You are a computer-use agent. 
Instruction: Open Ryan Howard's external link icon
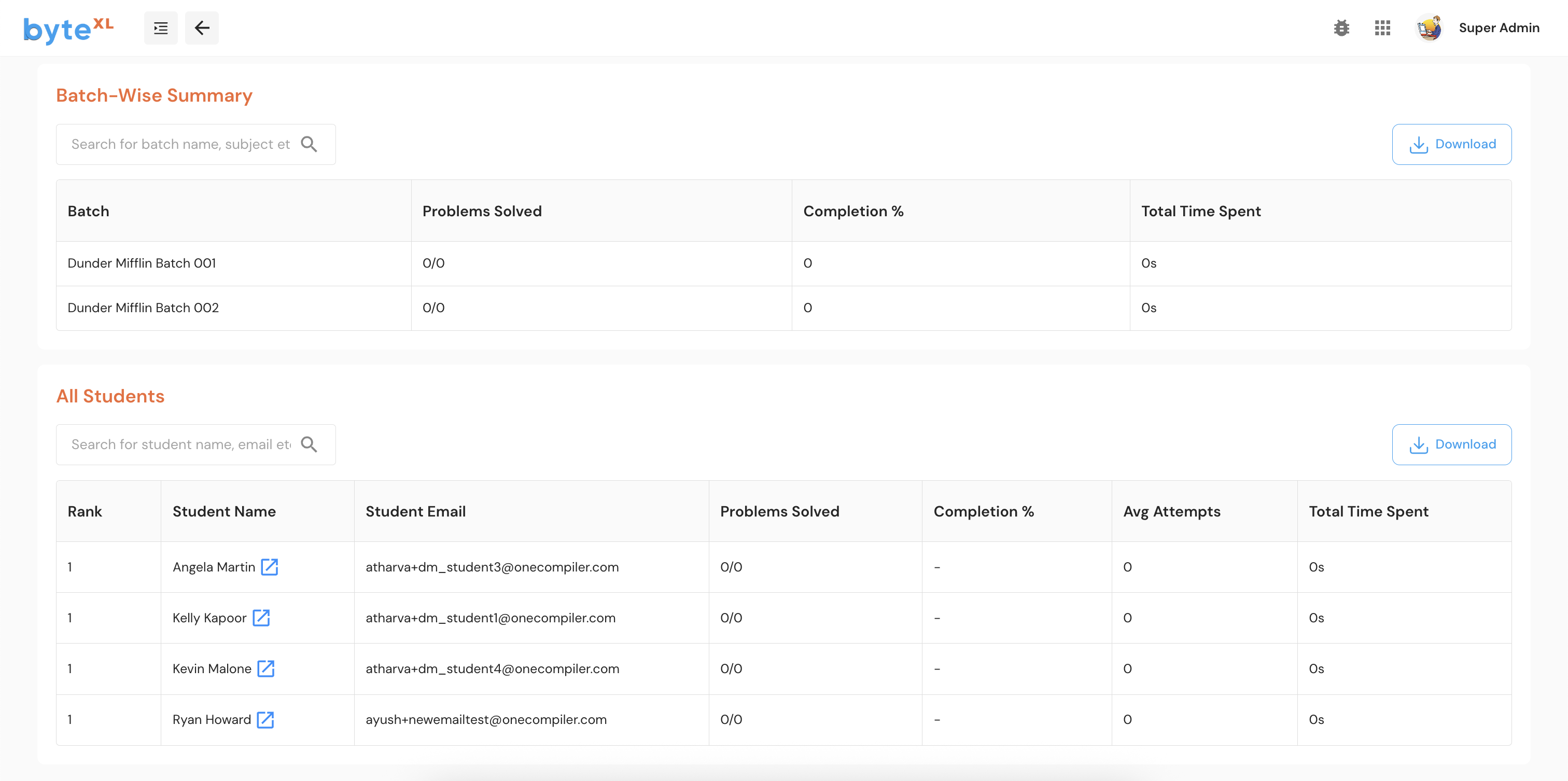click(x=265, y=719)
